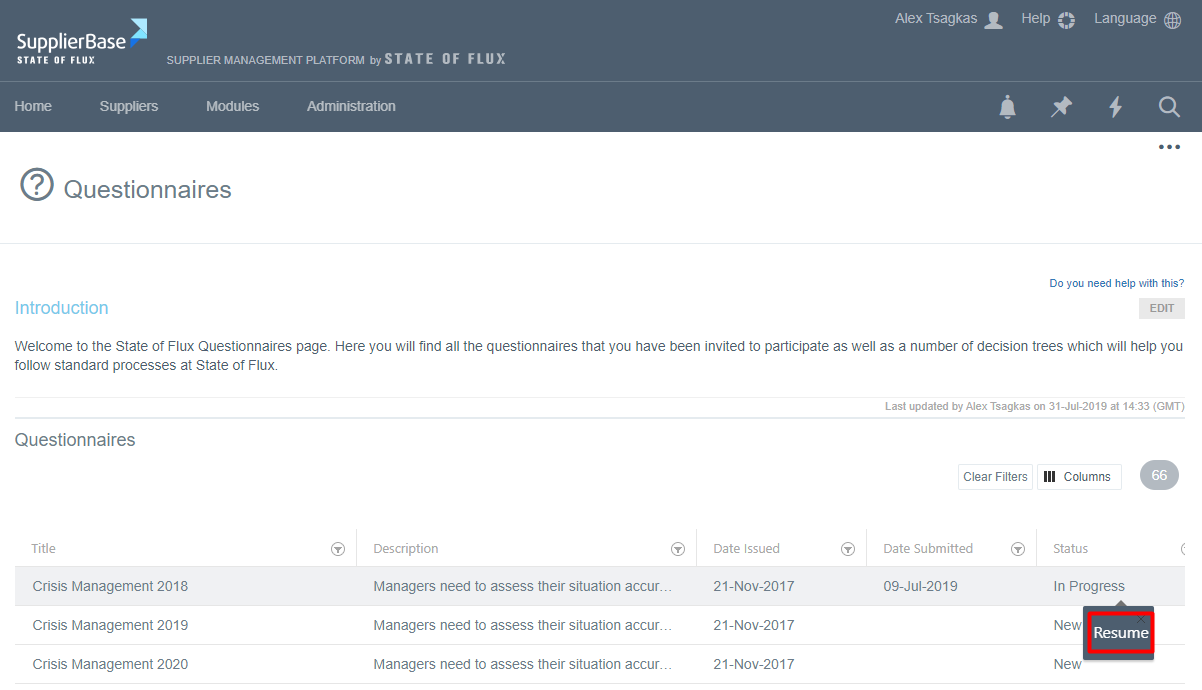Open the notifications bell icon
Image resolution: width=1202 pixels, height=690 pixels.
click(x=1007, y=107)
